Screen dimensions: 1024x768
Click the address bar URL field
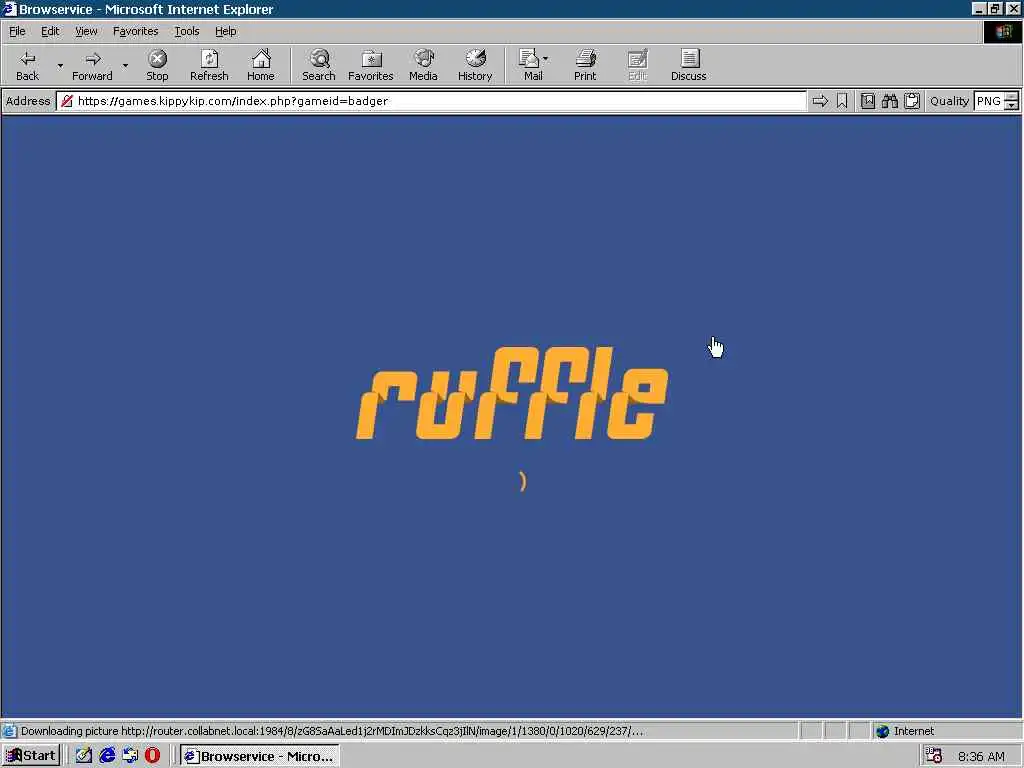431,101
